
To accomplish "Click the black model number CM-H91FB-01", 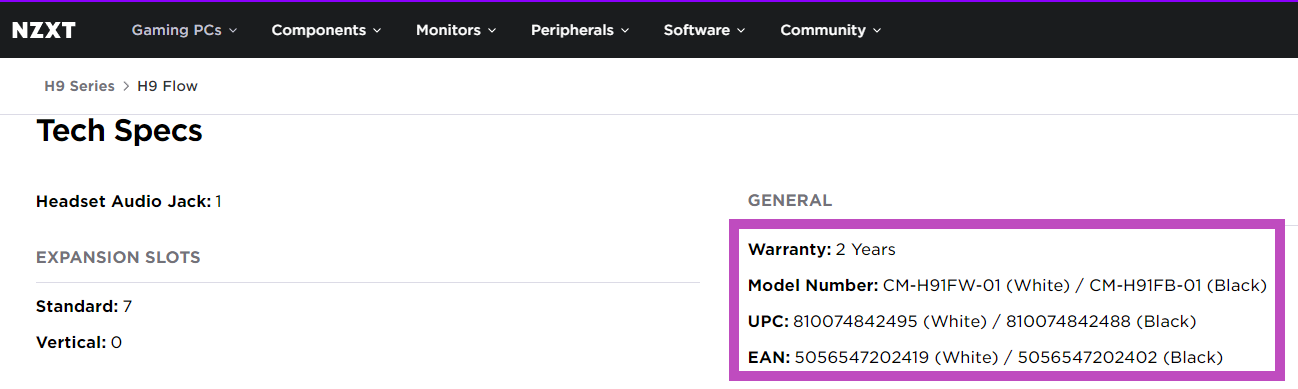I will point(1145,285).
